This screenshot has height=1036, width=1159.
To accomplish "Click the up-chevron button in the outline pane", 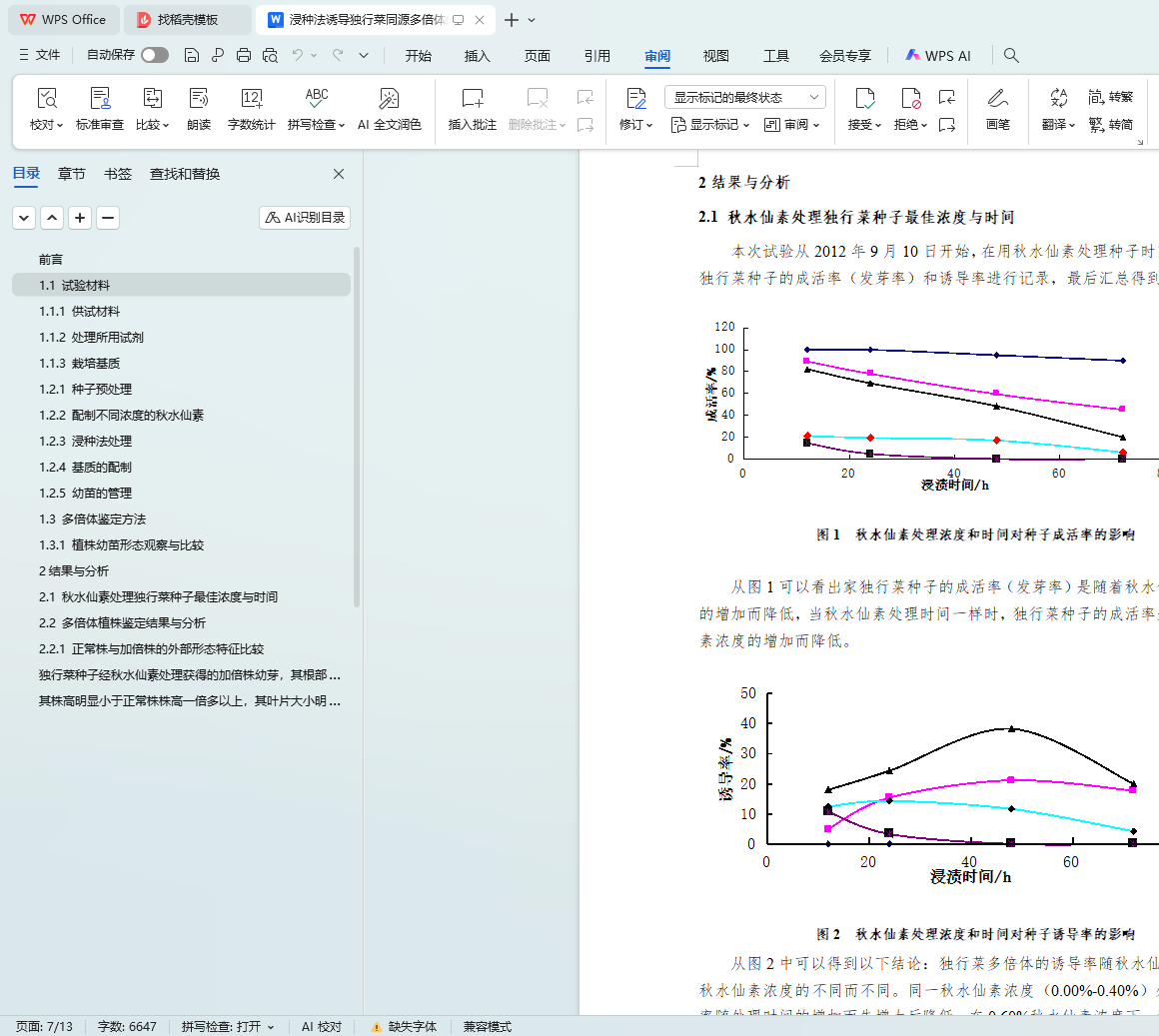I will coord(52,218).
